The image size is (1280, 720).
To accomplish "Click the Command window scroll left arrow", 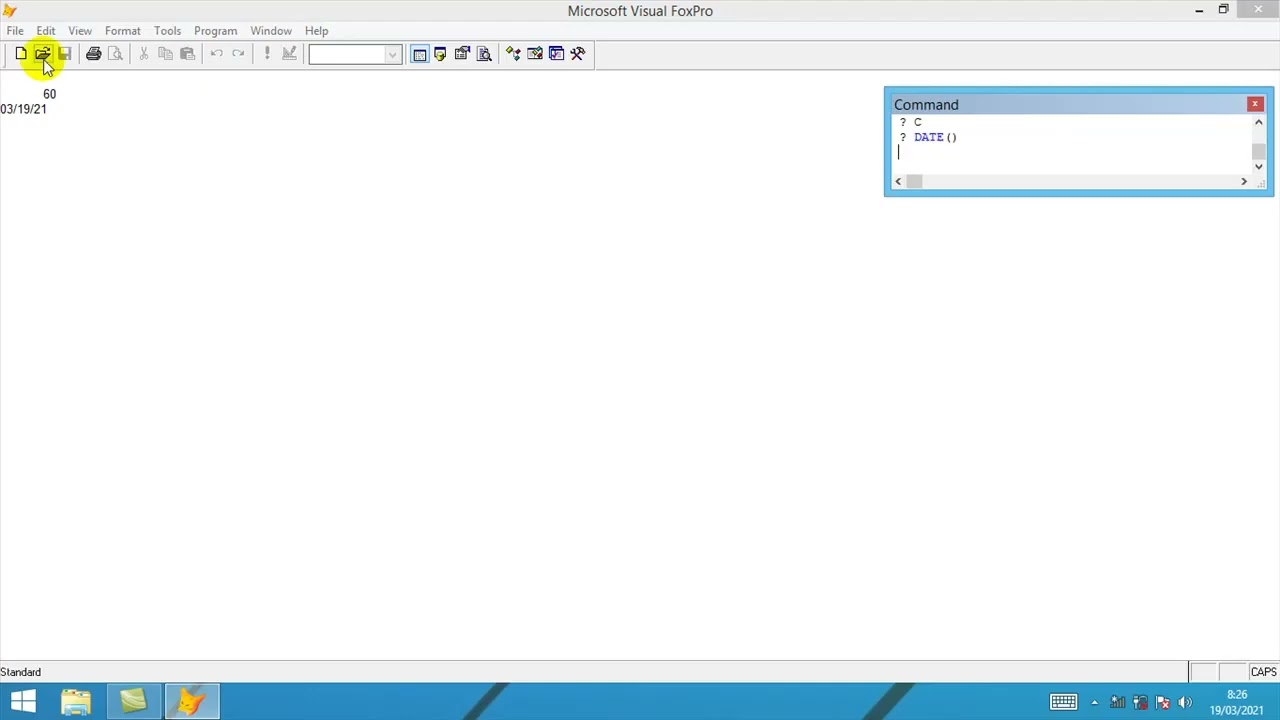I will [898, 181].
